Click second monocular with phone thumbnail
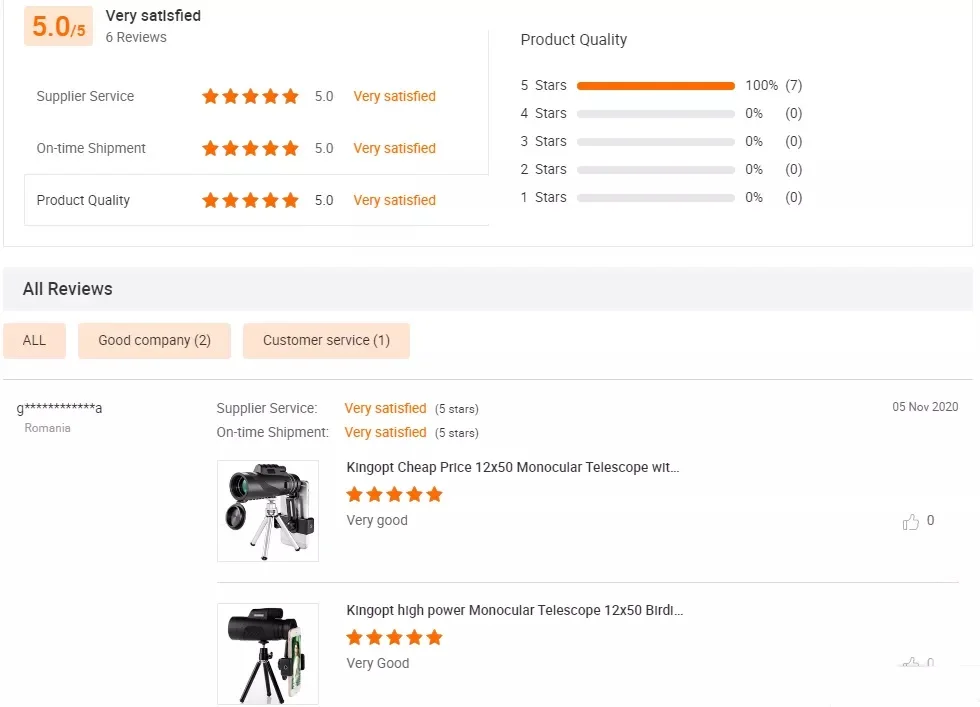The width and height of the screenshot is (980, 707). point(268,653)
